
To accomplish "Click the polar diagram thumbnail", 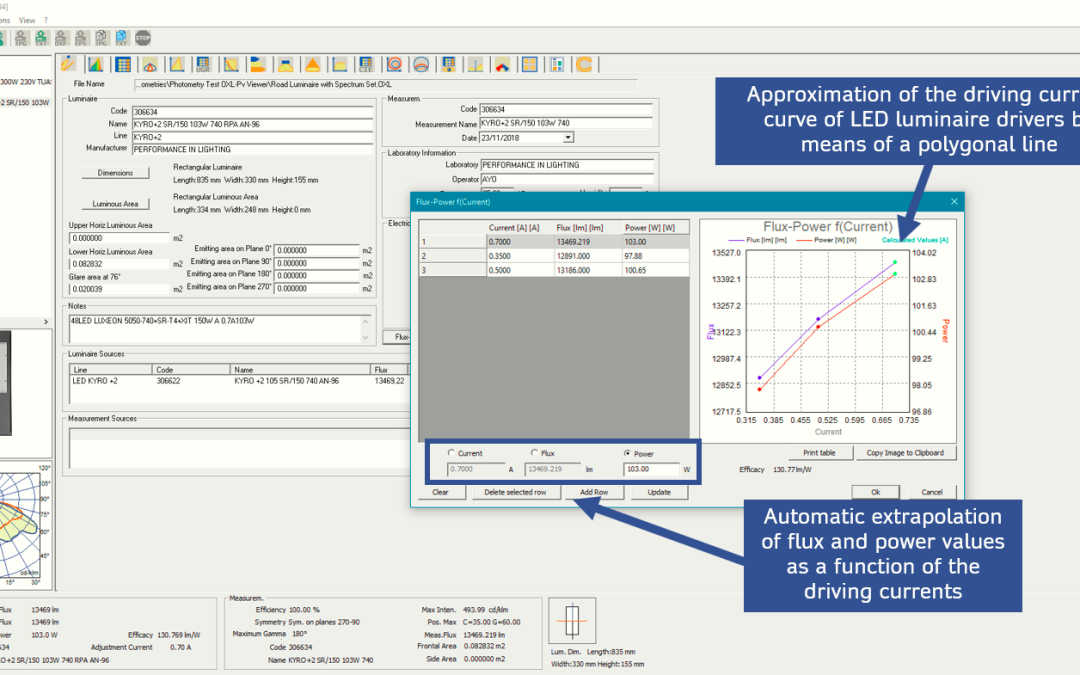I will (x=25, y=526).
